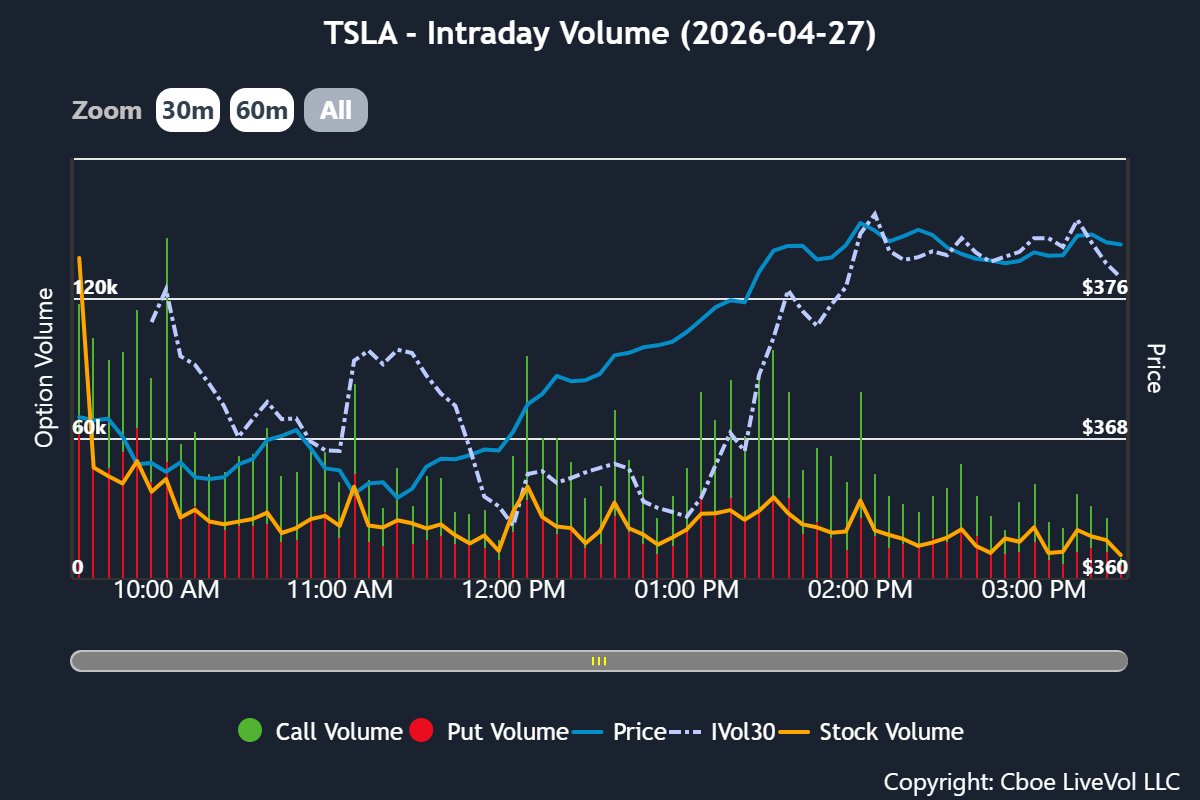Toggle Put Volume red legend marker

(x=422, y=731)
